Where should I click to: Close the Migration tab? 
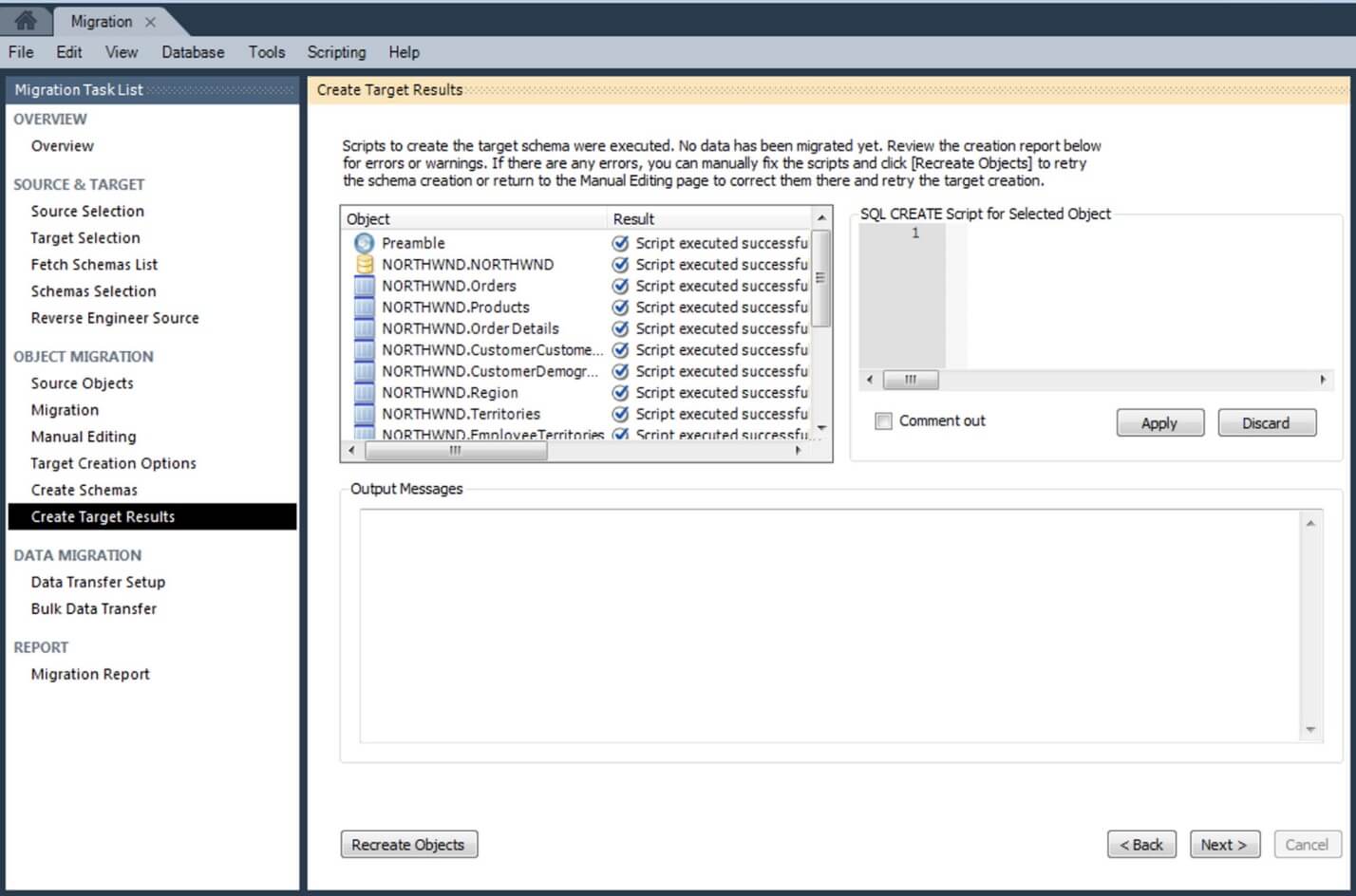(x=150, y=22)
